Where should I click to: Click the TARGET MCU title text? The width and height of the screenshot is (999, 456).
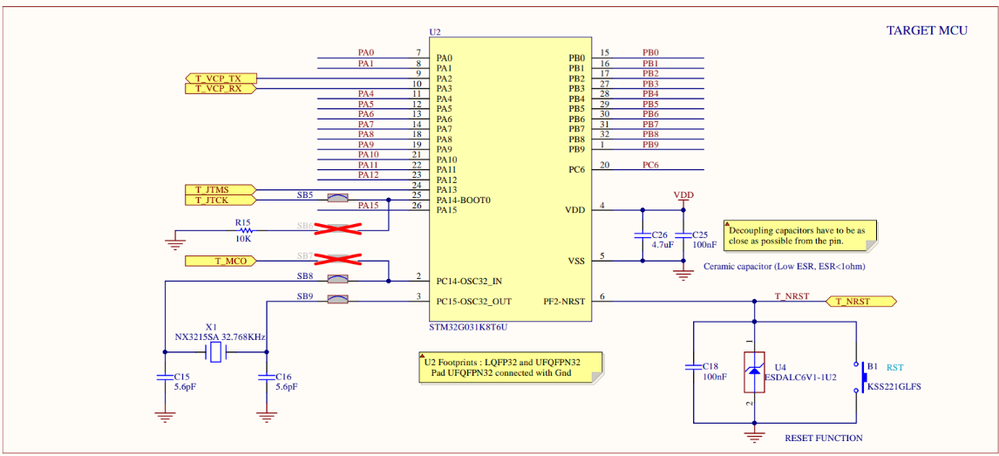pos(928,30)
